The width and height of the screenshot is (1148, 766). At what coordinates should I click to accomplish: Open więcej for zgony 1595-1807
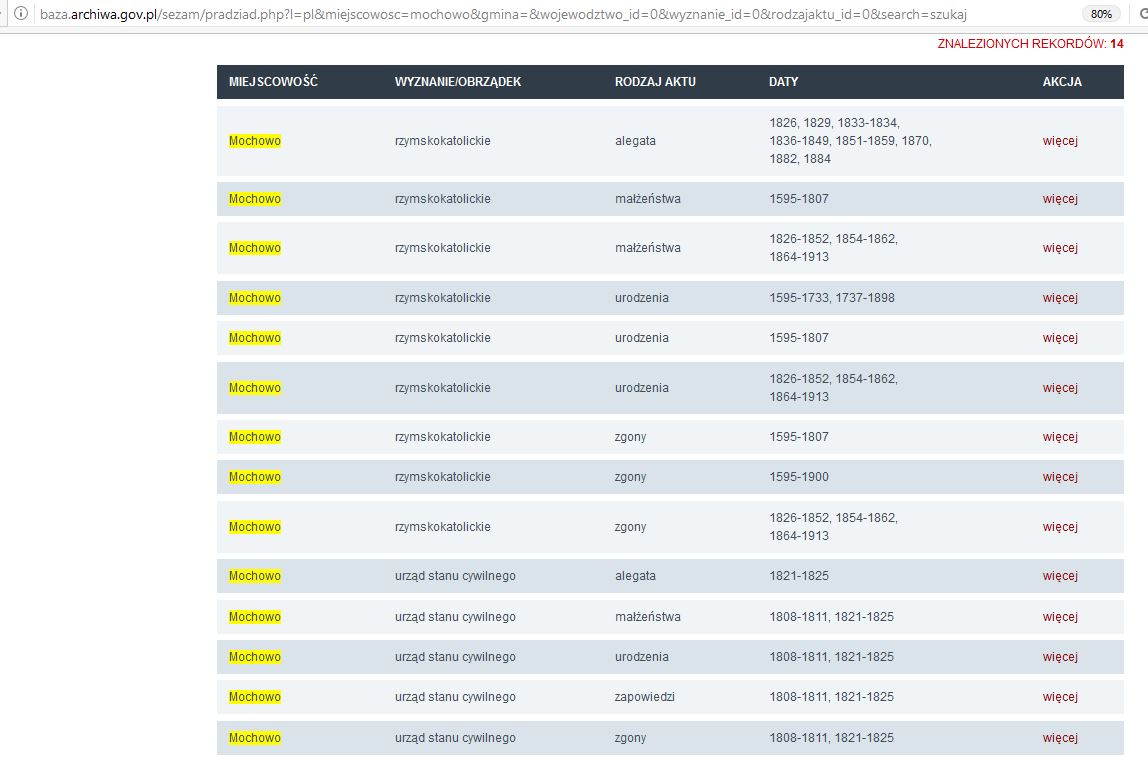pyautogui.click(x=1059, y=436)
